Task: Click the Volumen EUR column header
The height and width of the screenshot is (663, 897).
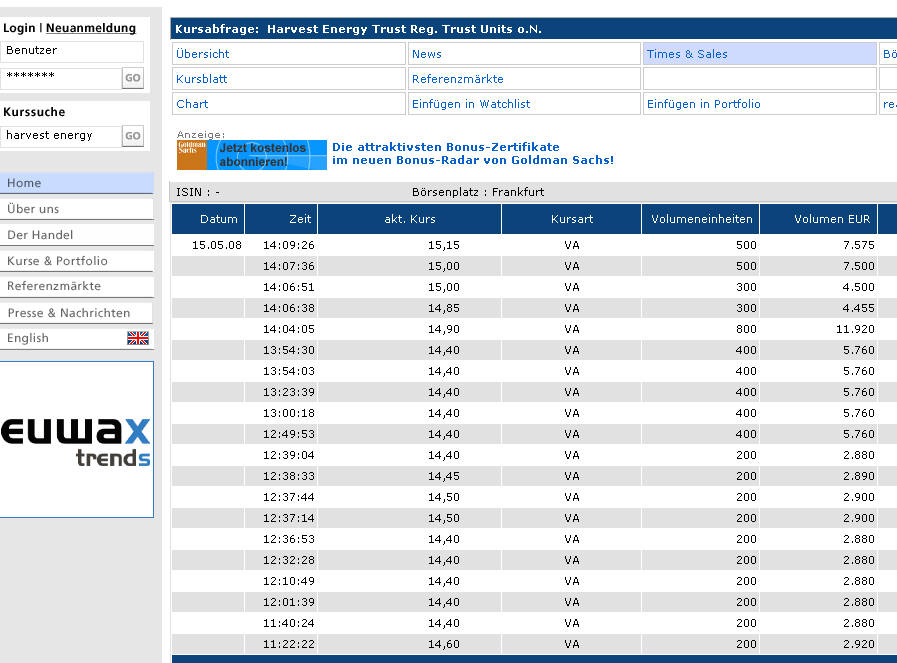Action: coord(819,219)
